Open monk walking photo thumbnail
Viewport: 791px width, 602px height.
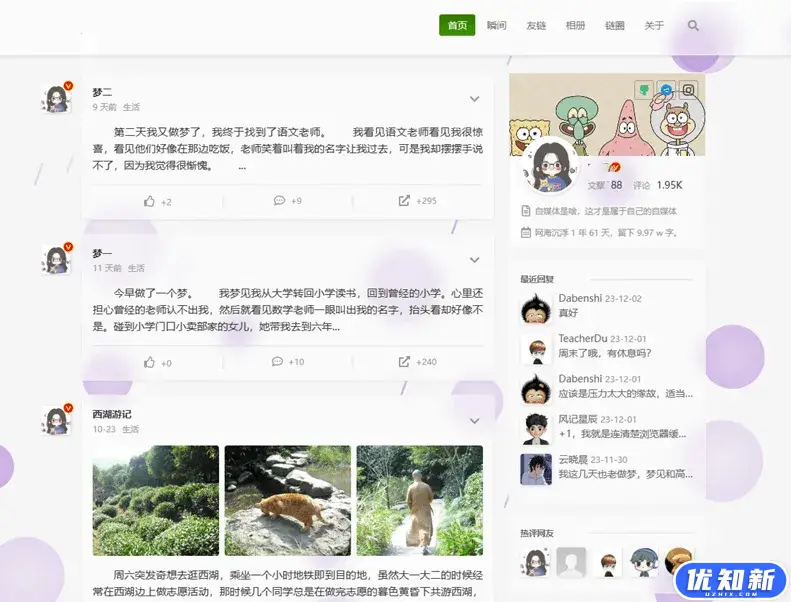tap(420, 501)
